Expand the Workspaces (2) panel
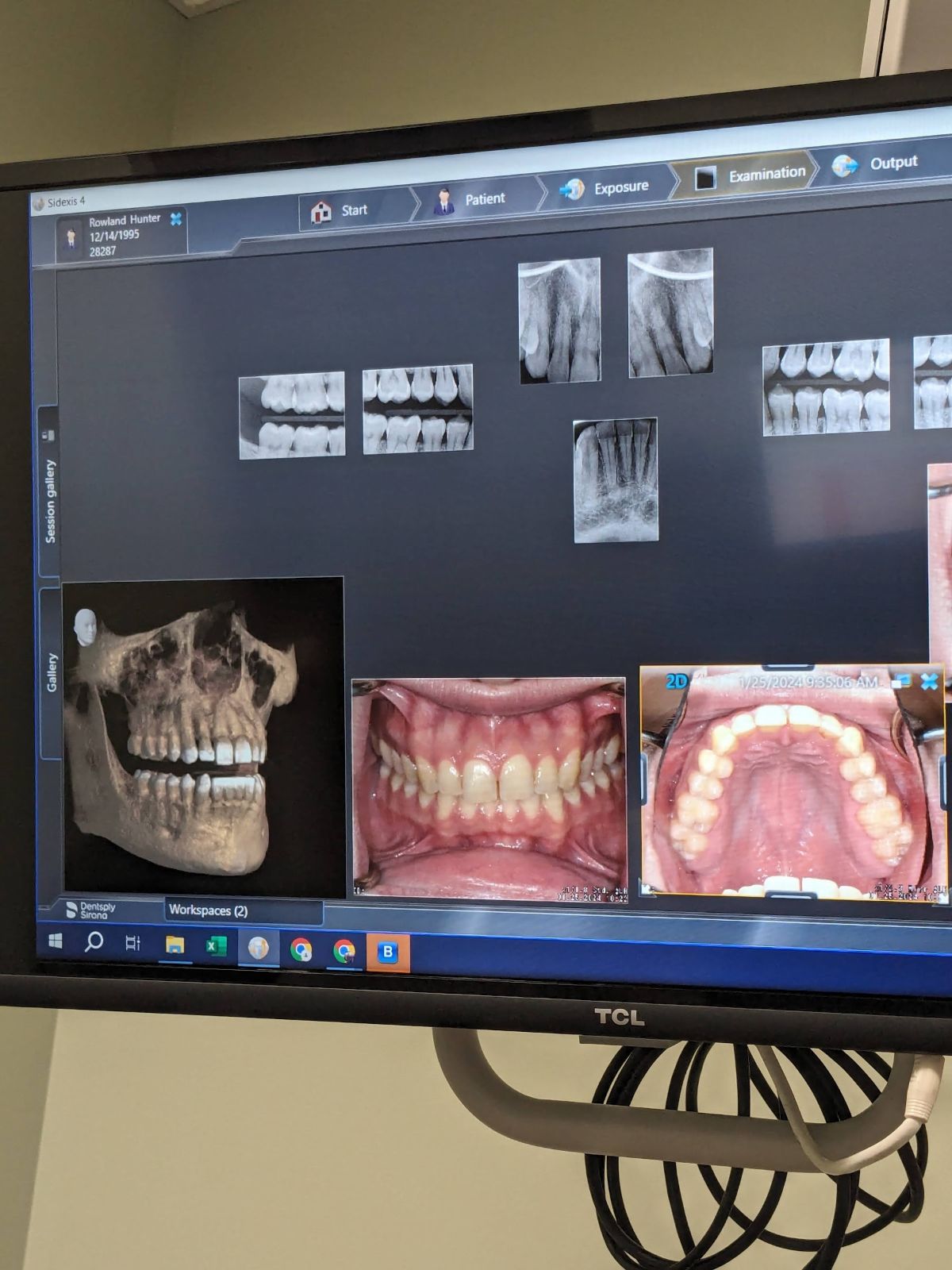The width and height of the screenshot is (952, 1270). tap(243, 910)
